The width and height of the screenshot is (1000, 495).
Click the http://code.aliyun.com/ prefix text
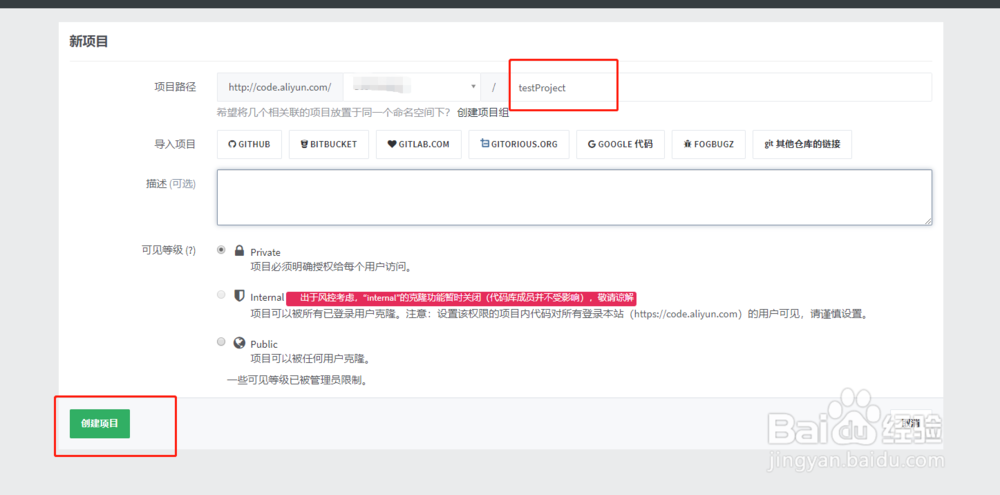pyautogui.click(x=280, y=87)
